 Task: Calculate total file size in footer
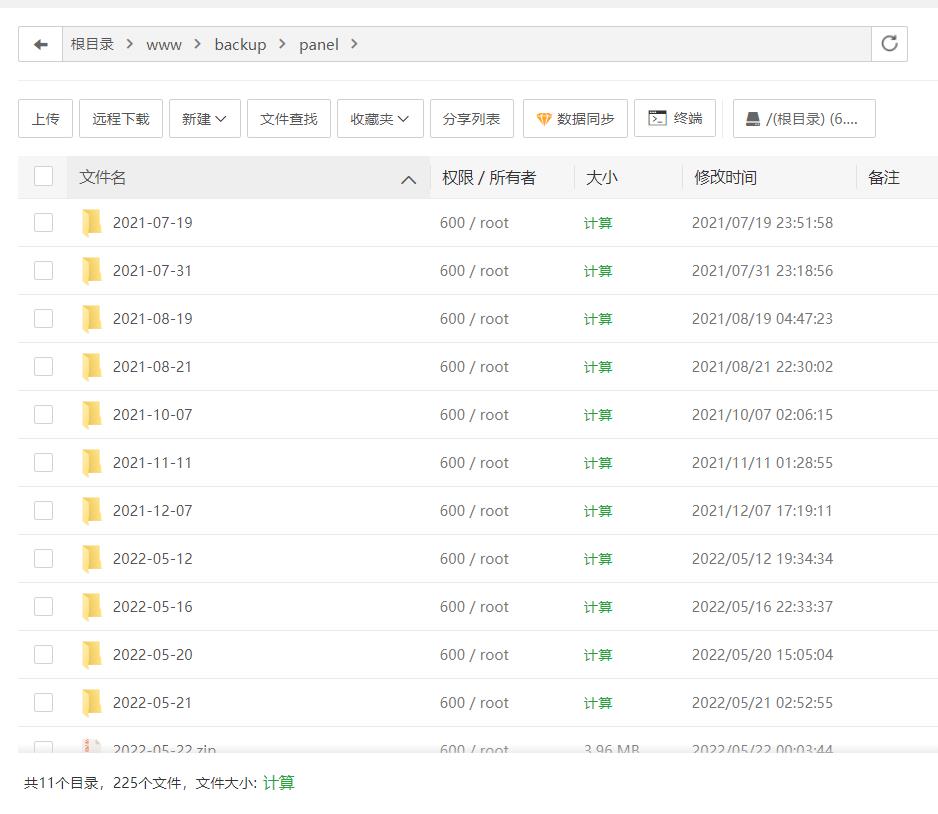(x=279, y=783)
